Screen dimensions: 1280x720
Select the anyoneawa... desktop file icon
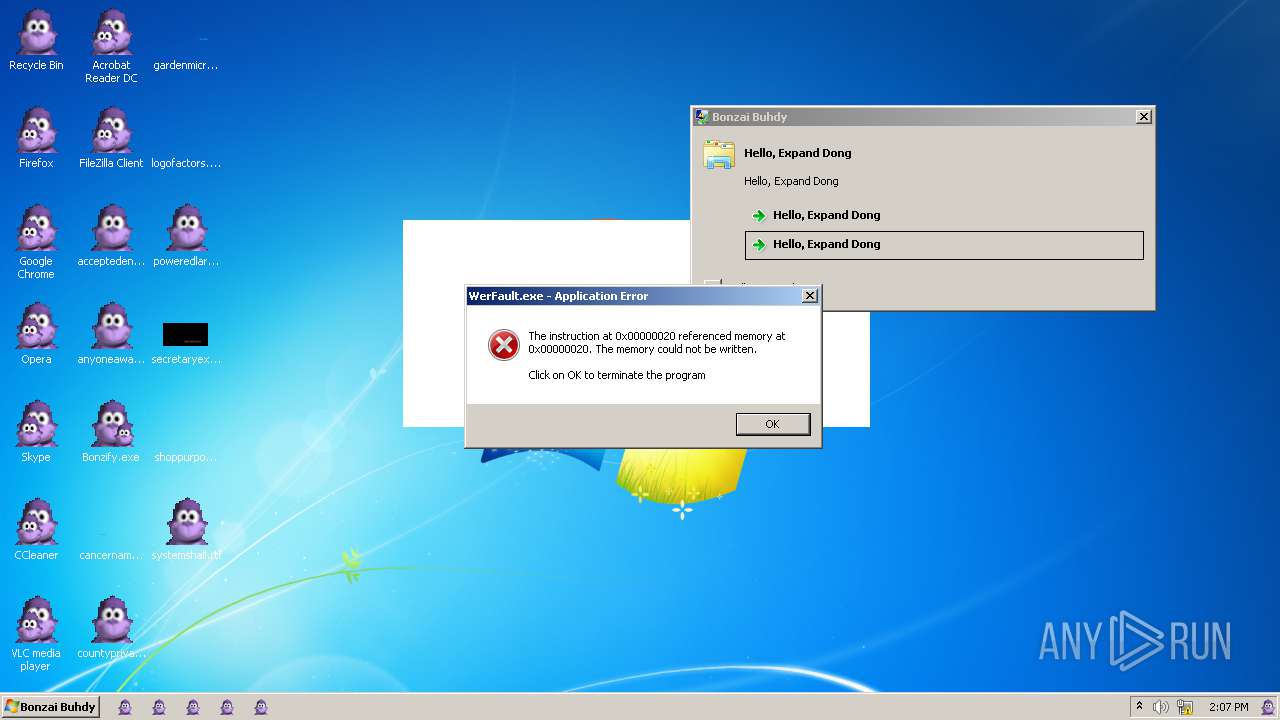click(x=111, y=334)
